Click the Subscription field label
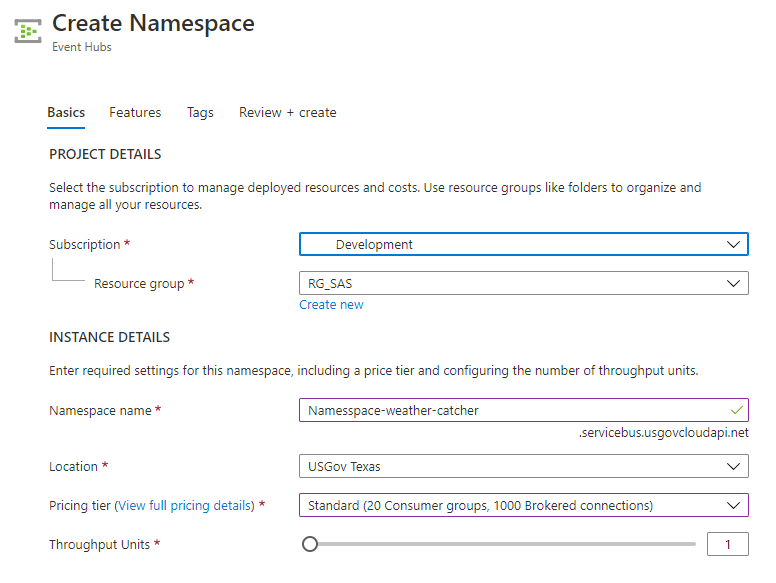 click(x=85, y=244)
